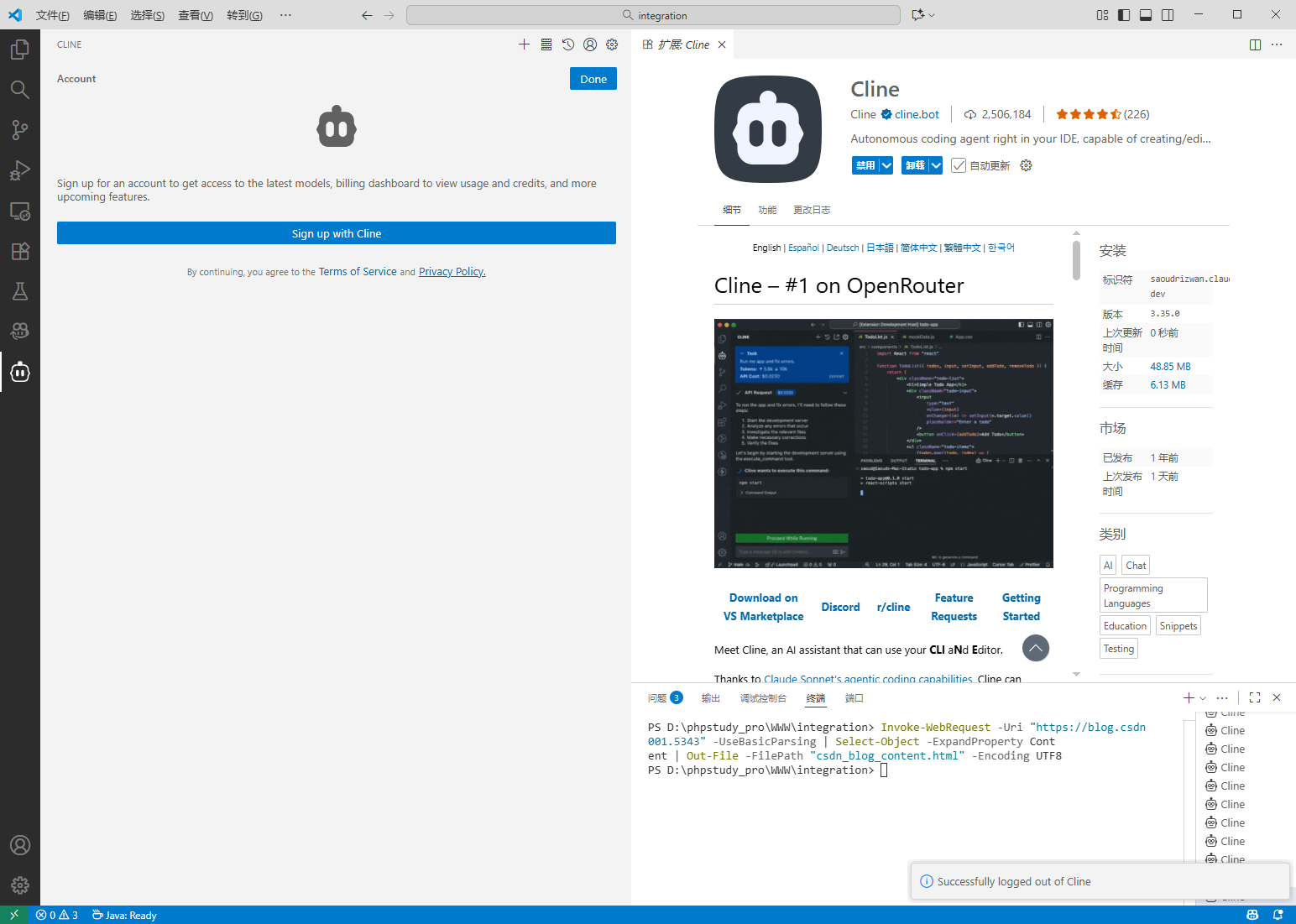
Task: Open the File menu
Action: click(x=53, y=15)
